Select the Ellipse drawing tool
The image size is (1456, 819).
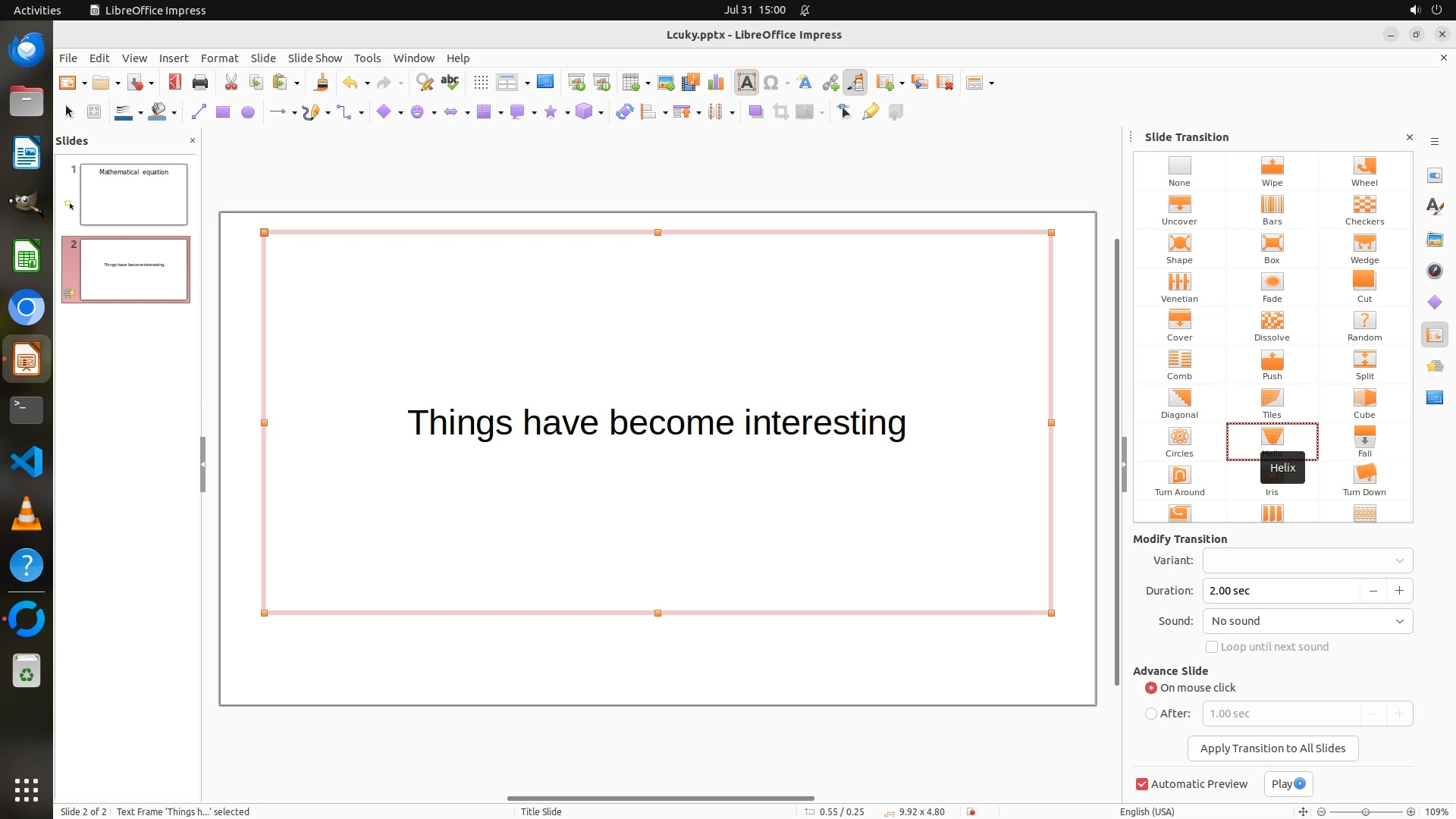tap(247, 112)
